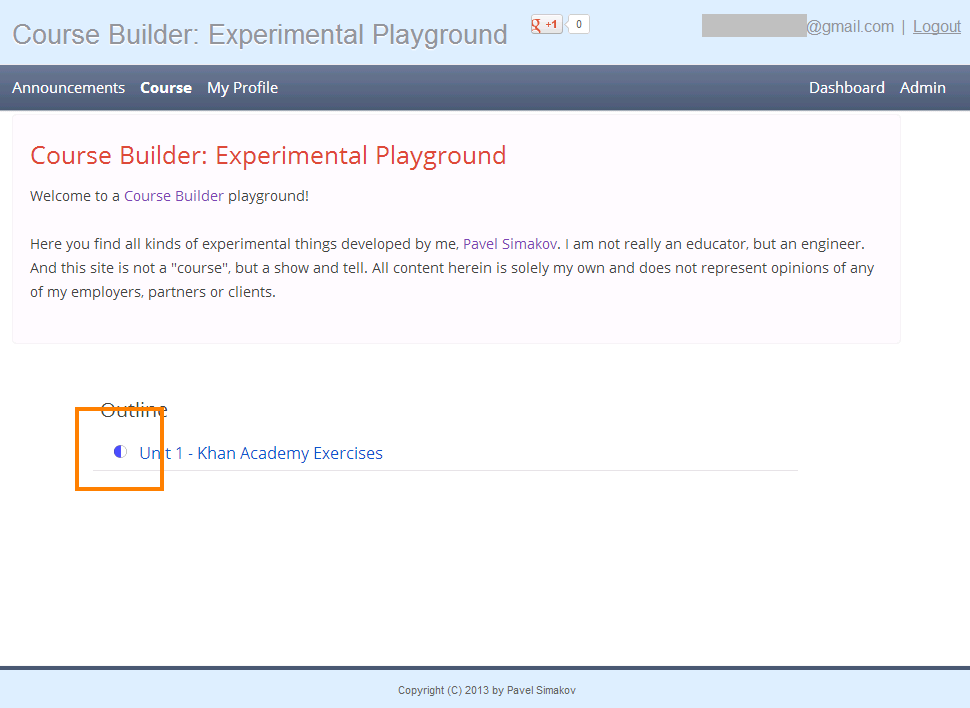Click the half-filled progress circle beside Unit 1
The height and width of the screenshot is (708, 970).
[x=120, y=452]
